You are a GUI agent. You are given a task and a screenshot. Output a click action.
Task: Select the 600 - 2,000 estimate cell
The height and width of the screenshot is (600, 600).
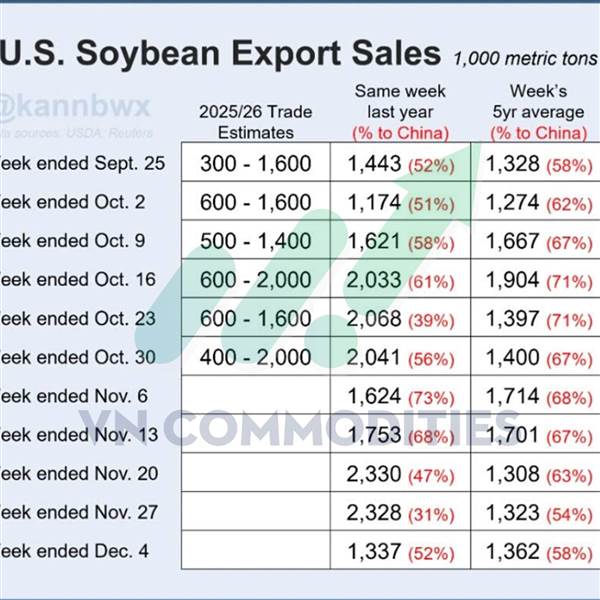click(x=256, y=280)
